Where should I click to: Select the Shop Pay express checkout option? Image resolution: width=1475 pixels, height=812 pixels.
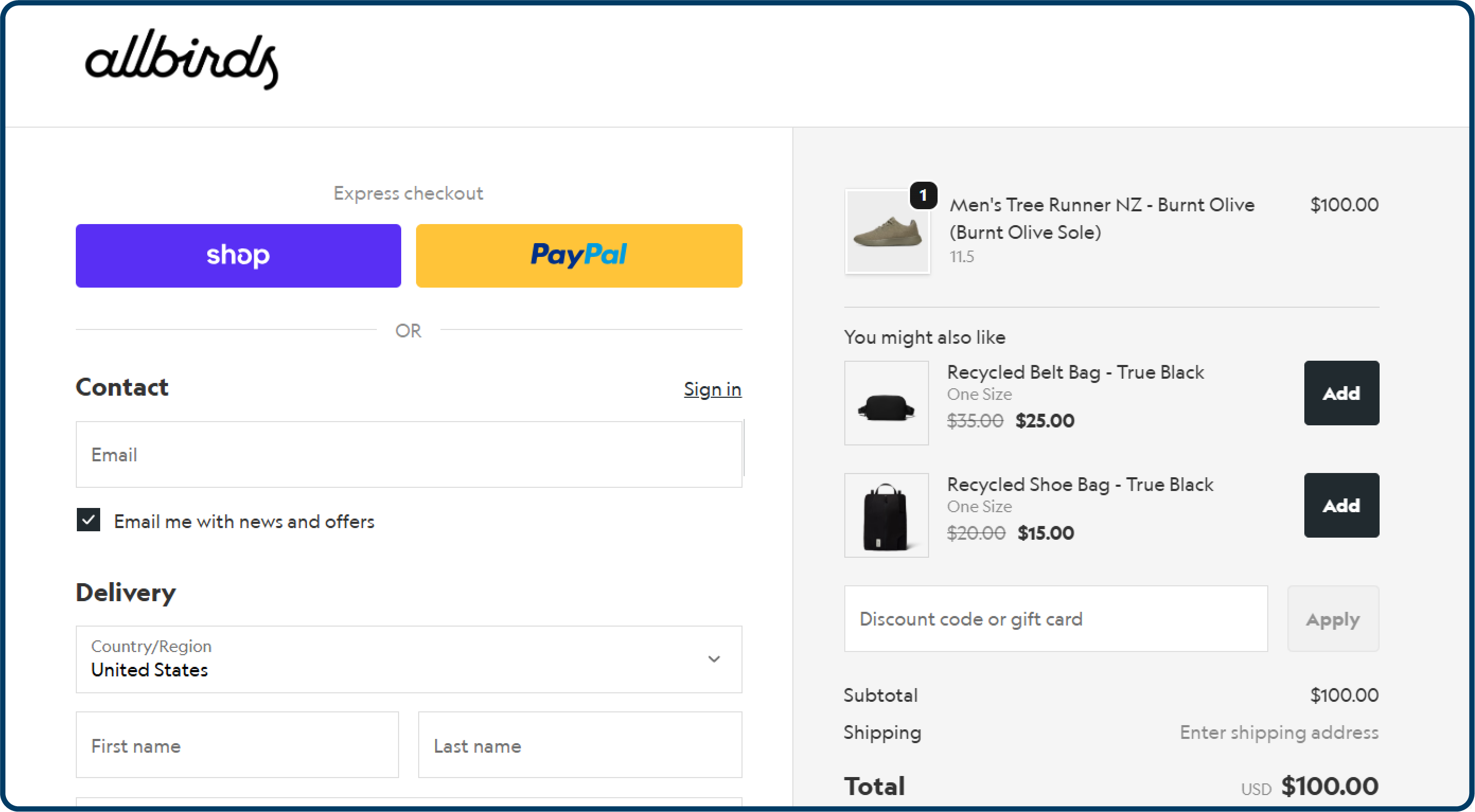tap(237, 255)
